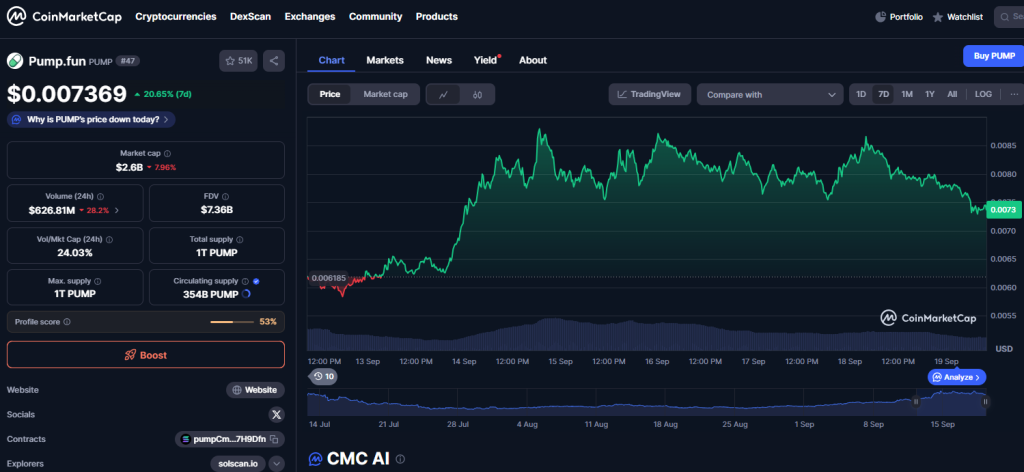Switch chart to Price view
1024x472 pixels.
pyautogui.click(x=330, y=94)
